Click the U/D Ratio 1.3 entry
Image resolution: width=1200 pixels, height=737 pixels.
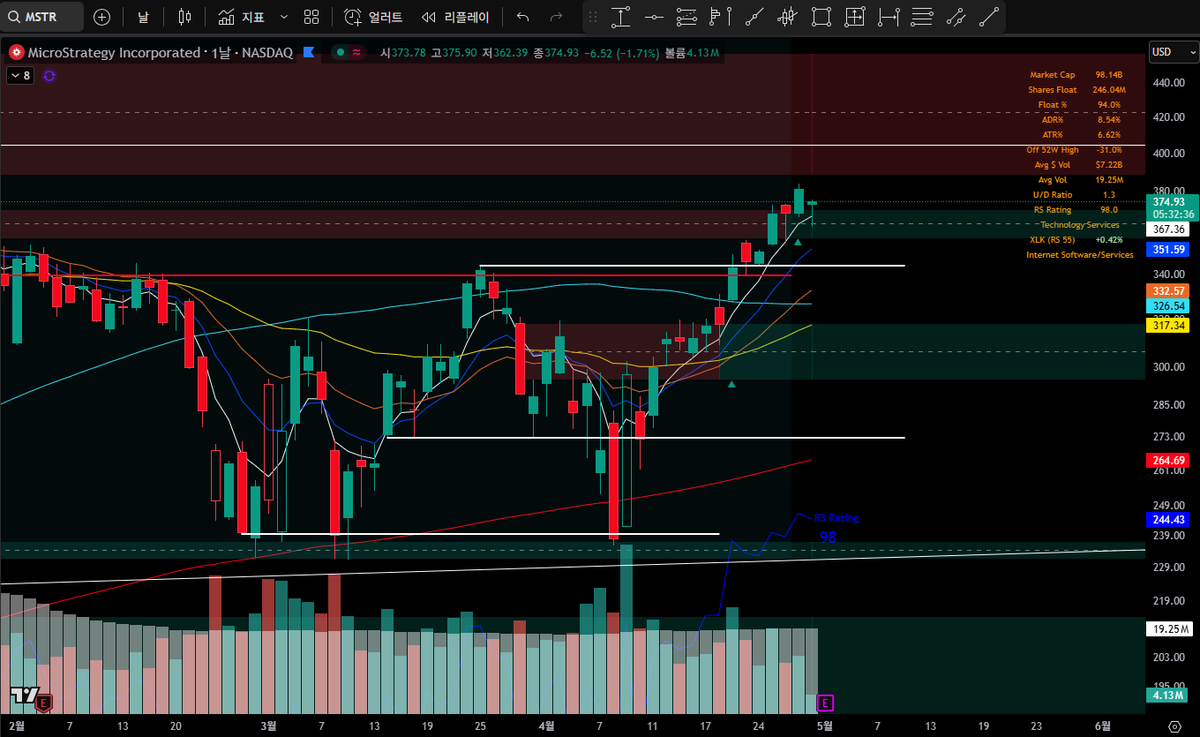[1073, 195]
